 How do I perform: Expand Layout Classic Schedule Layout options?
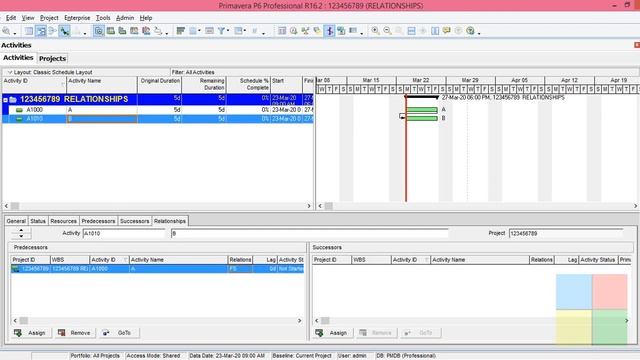[10, 72]
